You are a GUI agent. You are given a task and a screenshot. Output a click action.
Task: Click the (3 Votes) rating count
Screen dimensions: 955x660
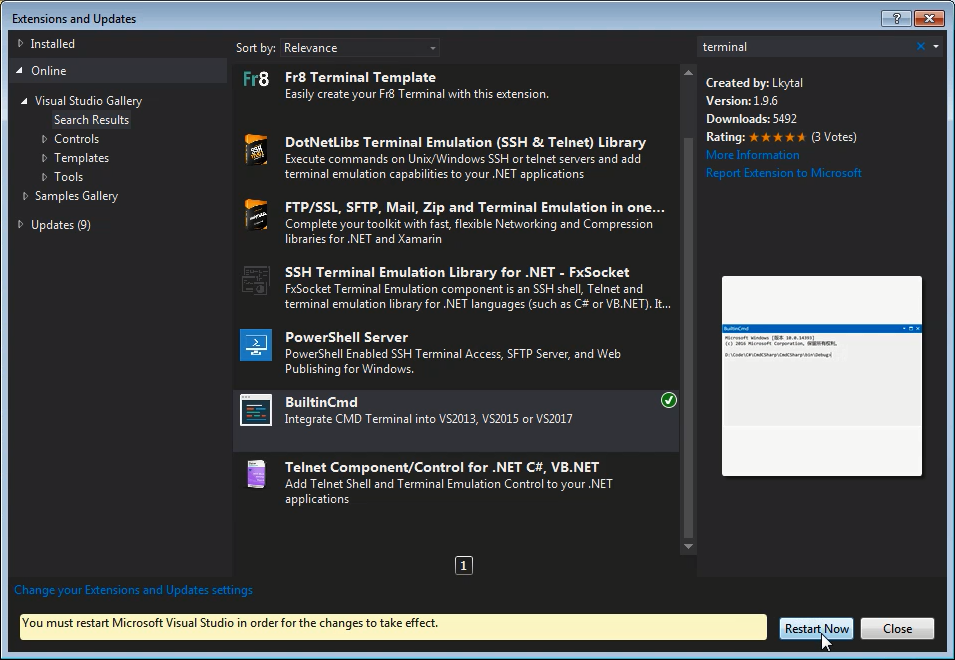pos(833,137)
